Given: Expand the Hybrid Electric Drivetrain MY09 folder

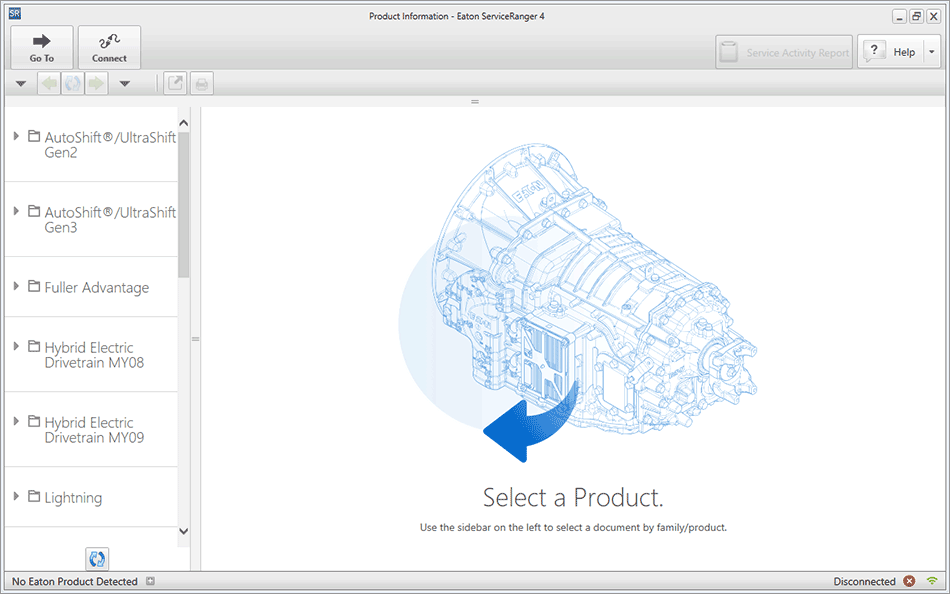Looking at the screenshot, I should [x=16, y=421].
